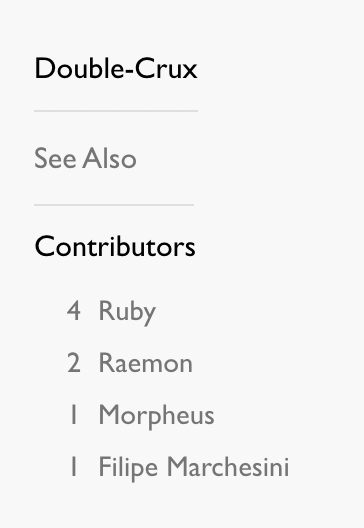Viewport: 364px width, 528px height.
Task: Click the count 1 beside Filipe Marchesini
Action: tap(74, 467)
